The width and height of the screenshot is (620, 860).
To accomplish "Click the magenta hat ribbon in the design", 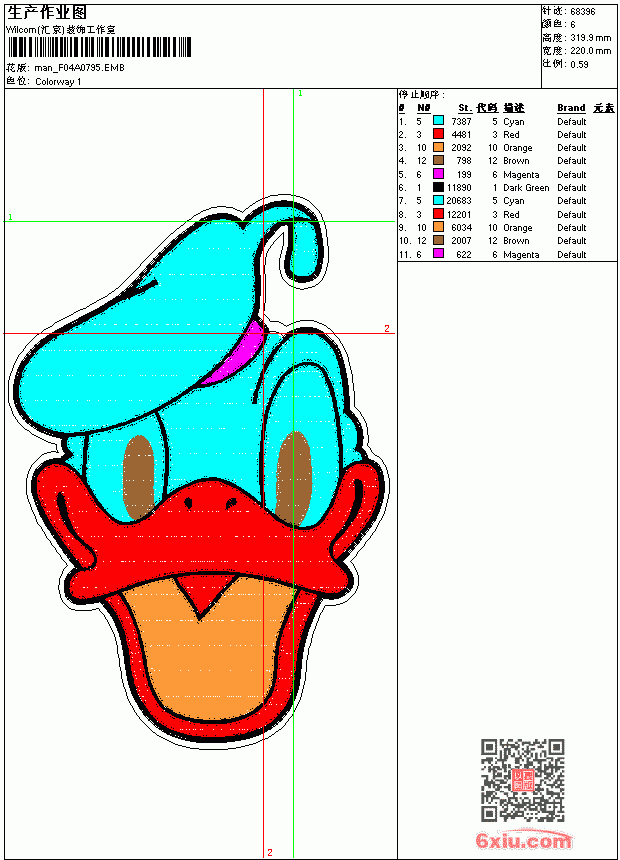I will pos(233,355).
